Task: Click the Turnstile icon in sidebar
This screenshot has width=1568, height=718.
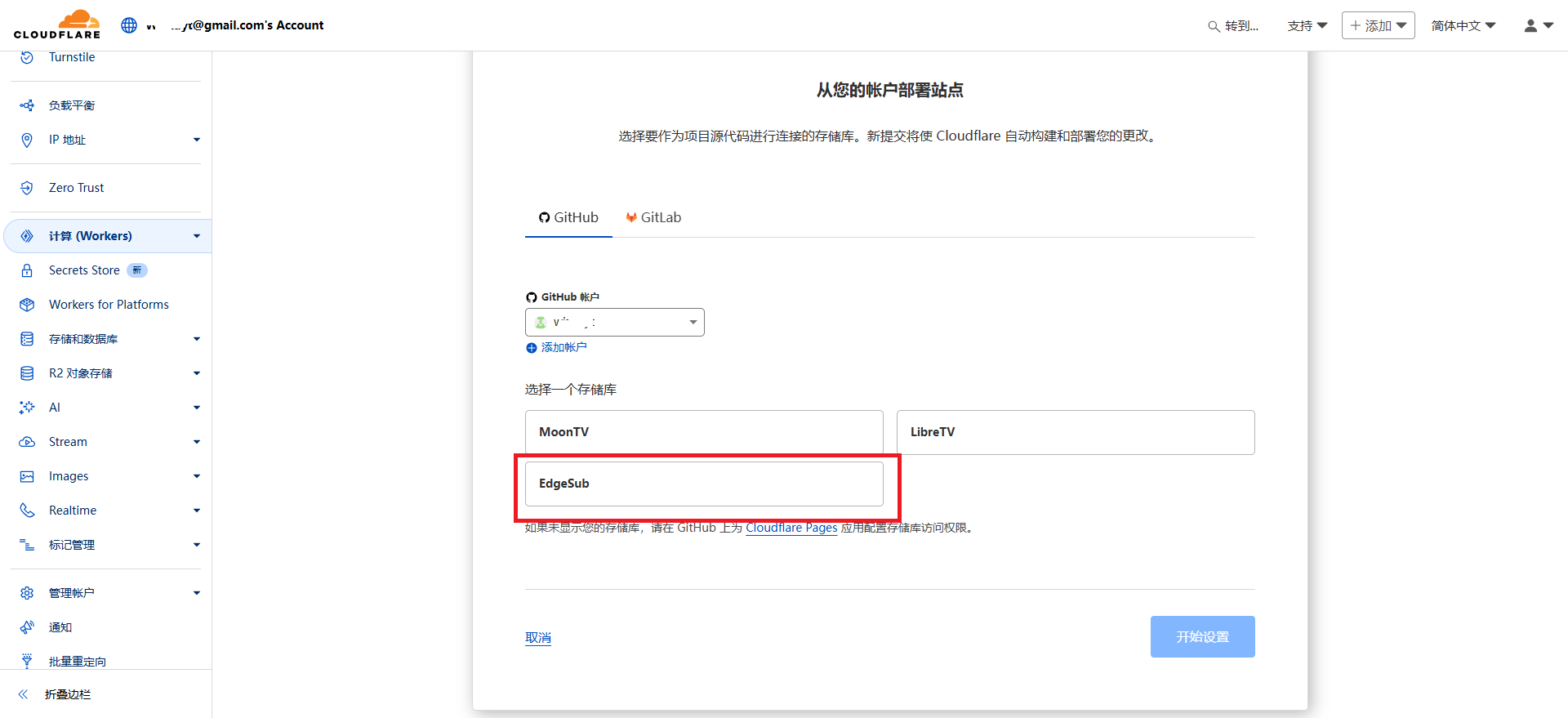Action: [27, 57]
